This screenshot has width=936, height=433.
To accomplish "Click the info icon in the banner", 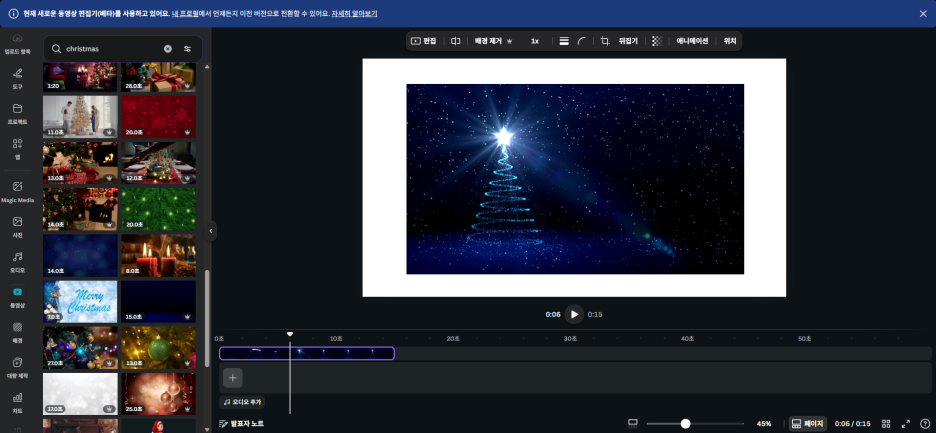I will [13, 14].
